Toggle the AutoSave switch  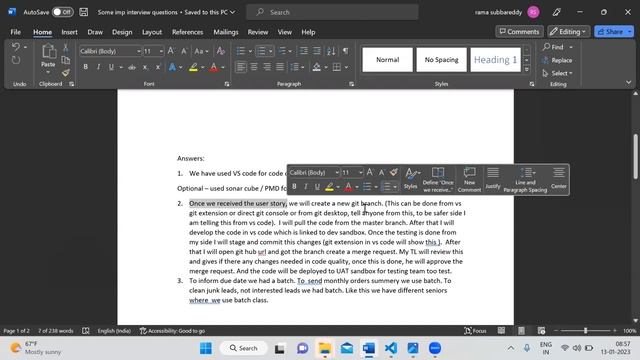(x=62, y=12)
